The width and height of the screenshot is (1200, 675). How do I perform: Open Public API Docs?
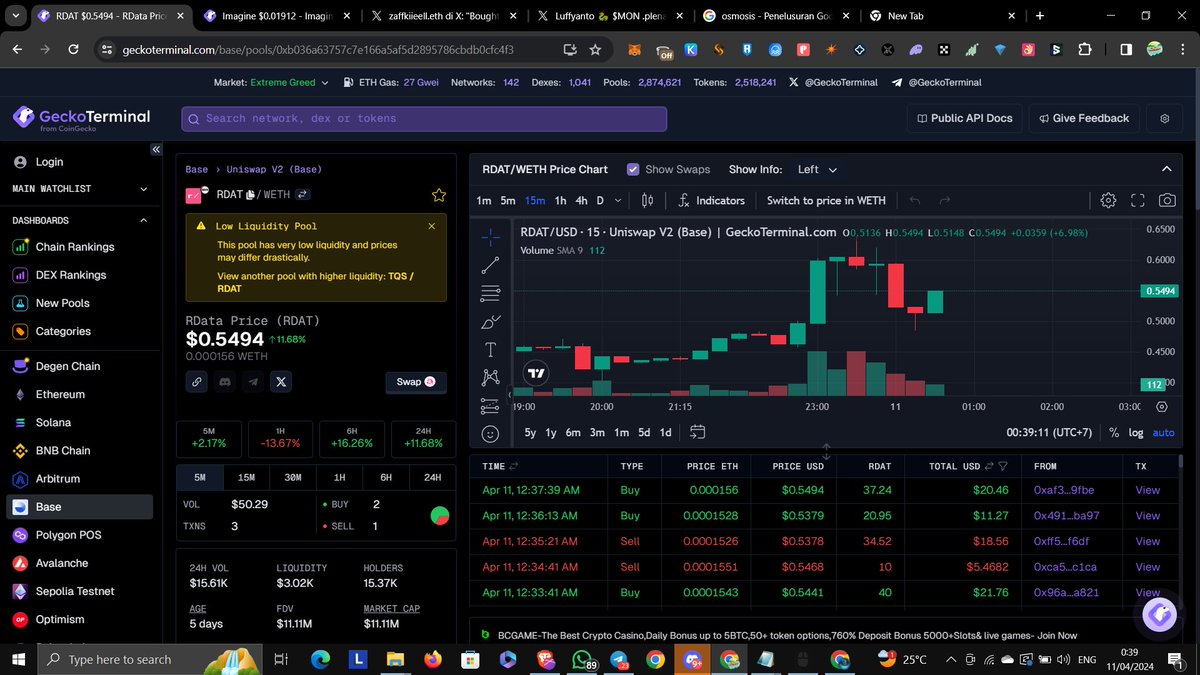coord(965,118)
